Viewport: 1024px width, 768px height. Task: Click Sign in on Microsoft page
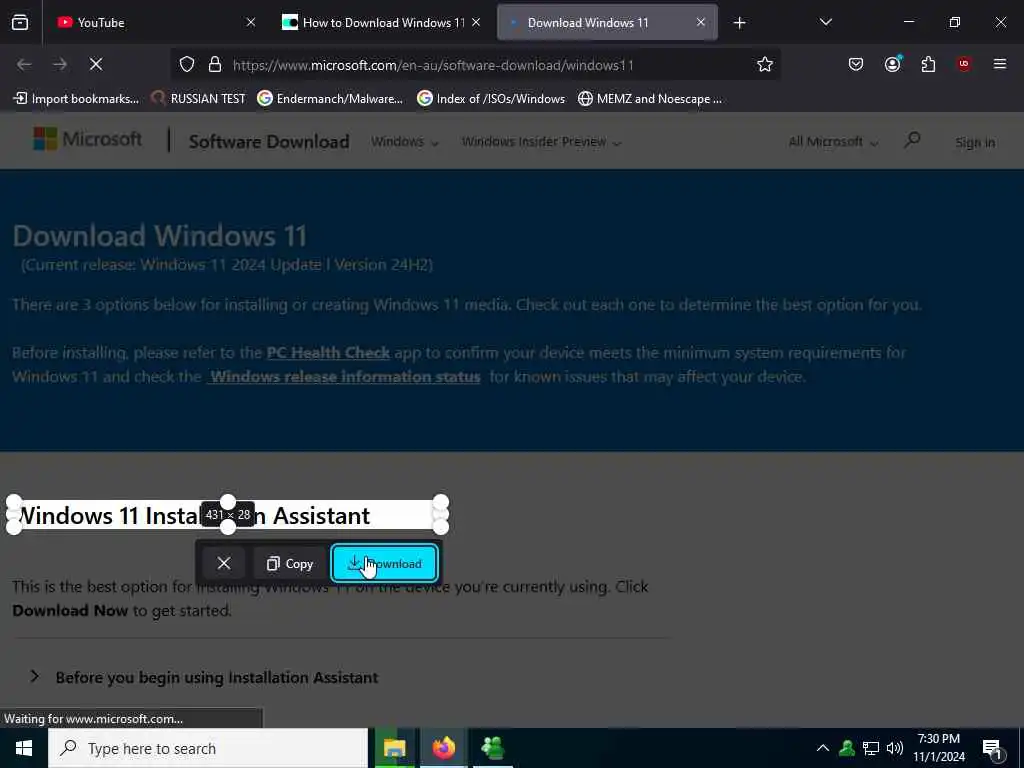[975, 142]
